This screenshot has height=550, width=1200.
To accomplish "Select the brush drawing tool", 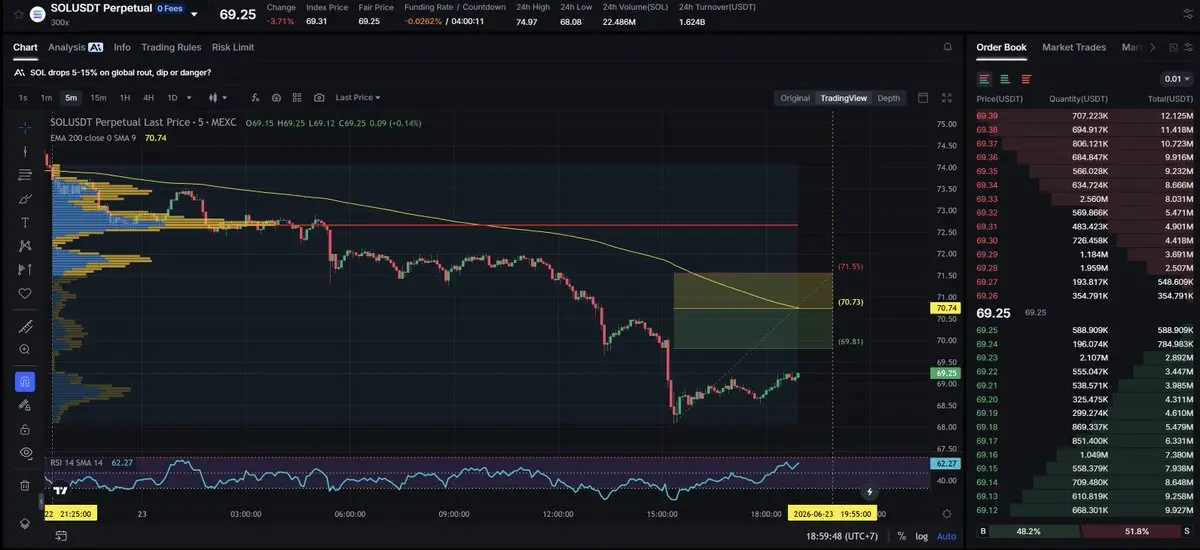I will pyautogui.click(x=25, y=199).
